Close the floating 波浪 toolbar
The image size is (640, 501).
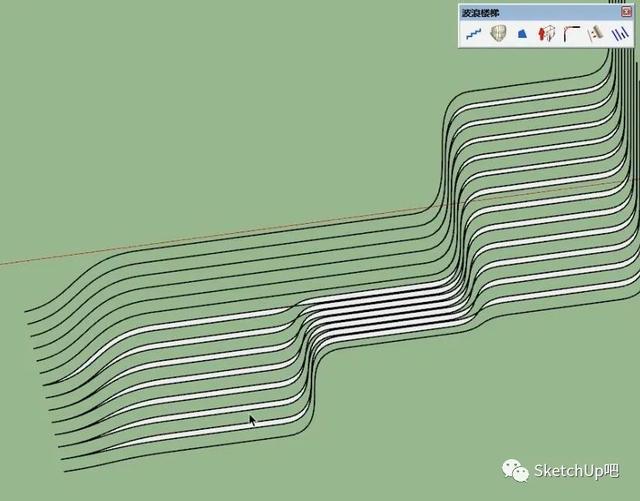click(x=627, y=12)
